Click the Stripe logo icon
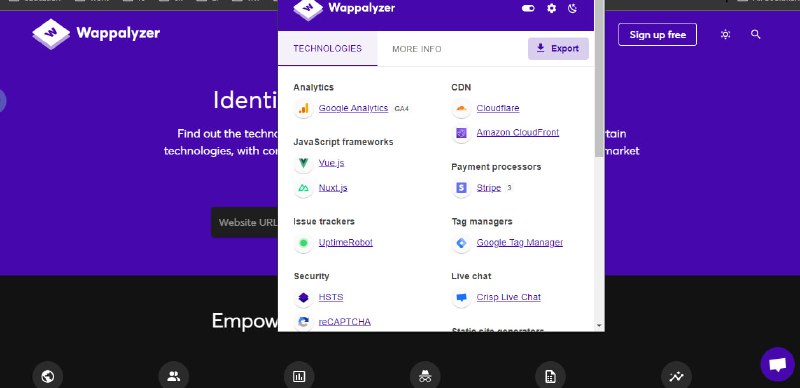Image resolution: width=800 pixels, height=388 pixels. pyautogui.click(x=461, y=188)
